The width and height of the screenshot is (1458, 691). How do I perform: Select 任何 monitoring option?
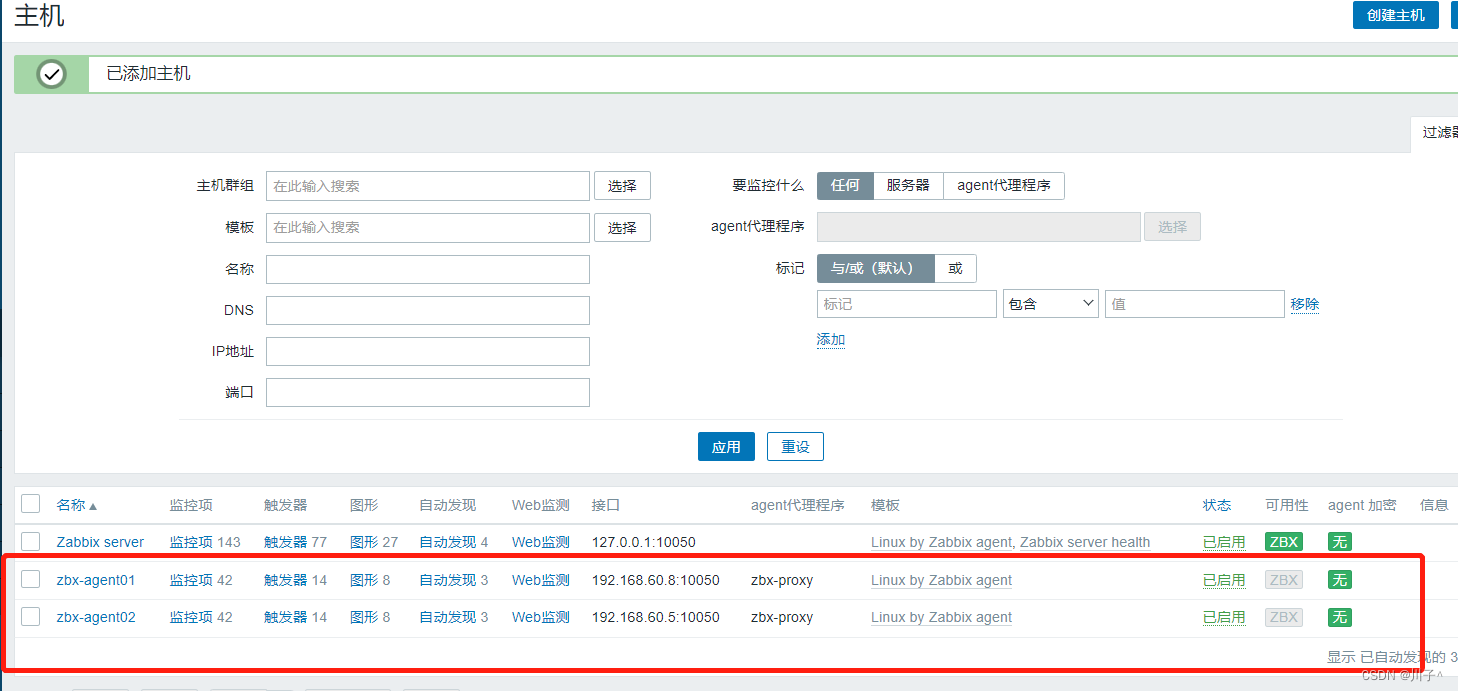(845, 185)
